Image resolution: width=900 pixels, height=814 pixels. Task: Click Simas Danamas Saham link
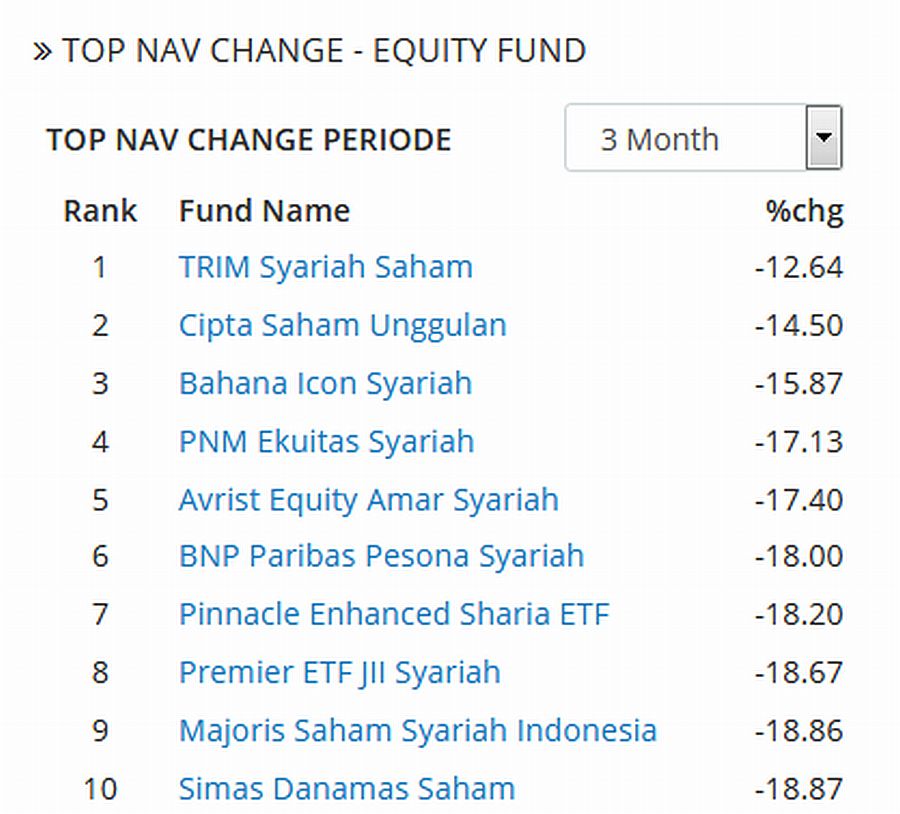pyautogui.click(x=346, y=788)
